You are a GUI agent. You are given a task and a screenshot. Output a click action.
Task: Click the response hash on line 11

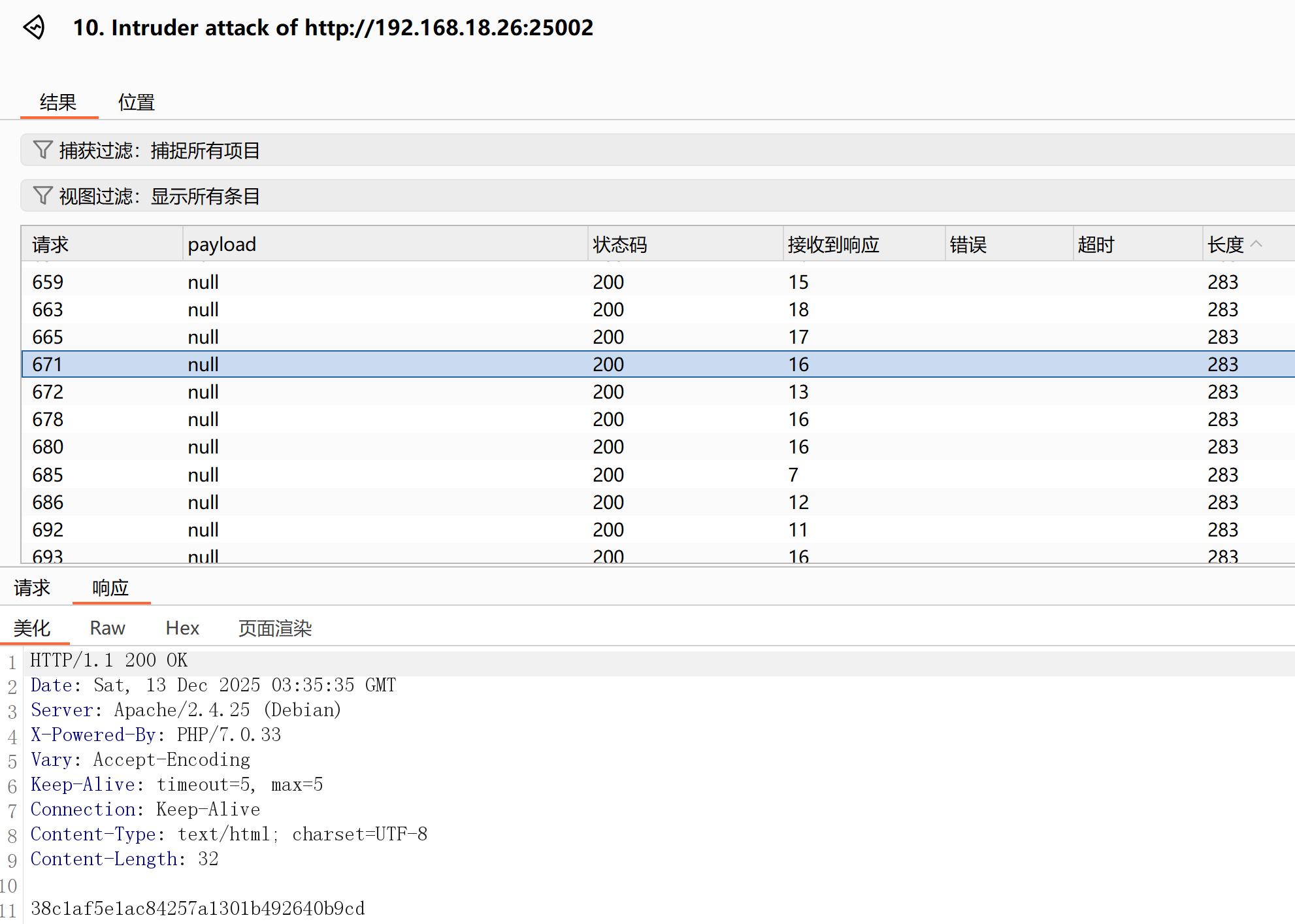pyautogui.click(x=197, y=908)
